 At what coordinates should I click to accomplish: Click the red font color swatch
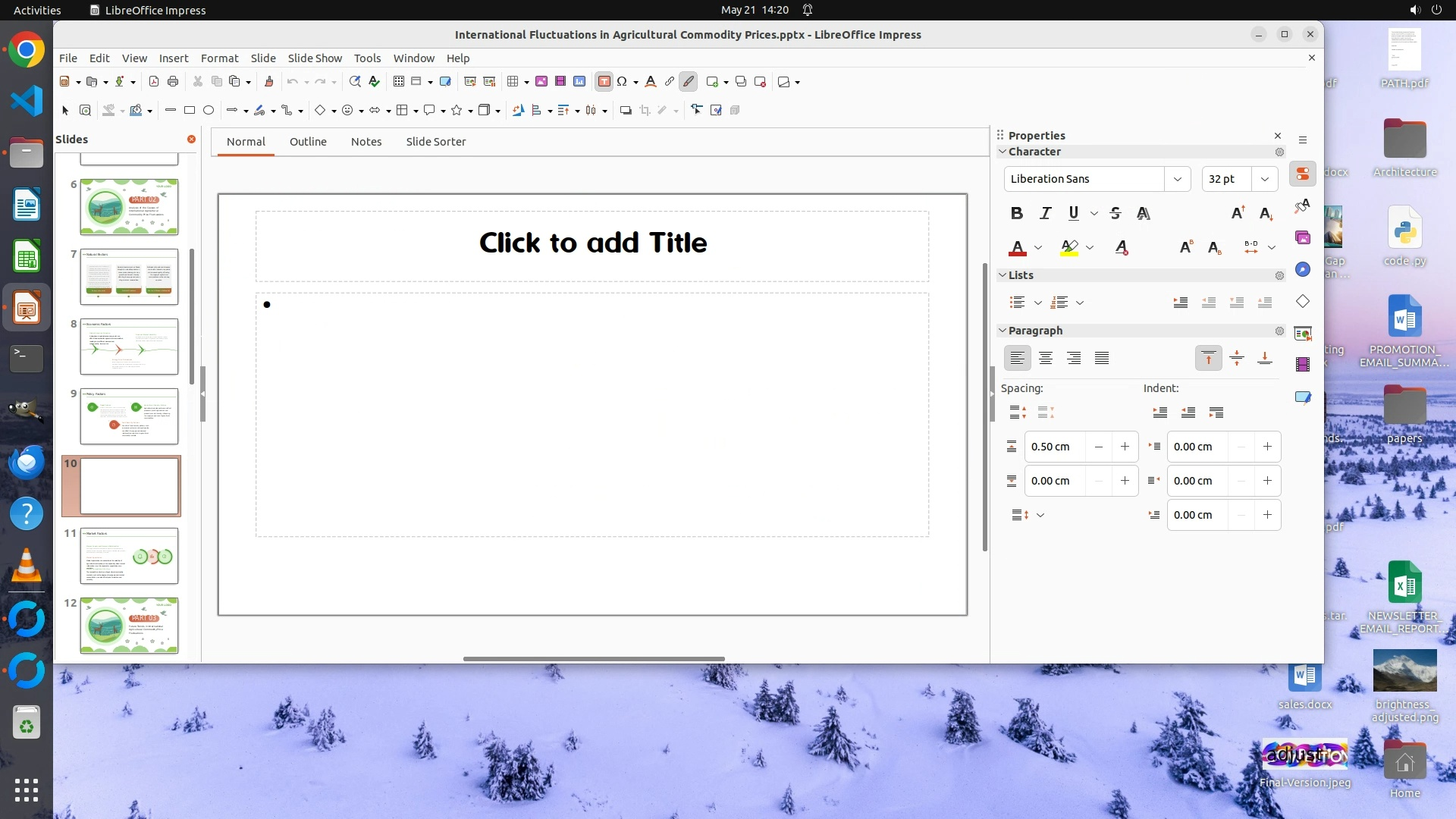1018,248
